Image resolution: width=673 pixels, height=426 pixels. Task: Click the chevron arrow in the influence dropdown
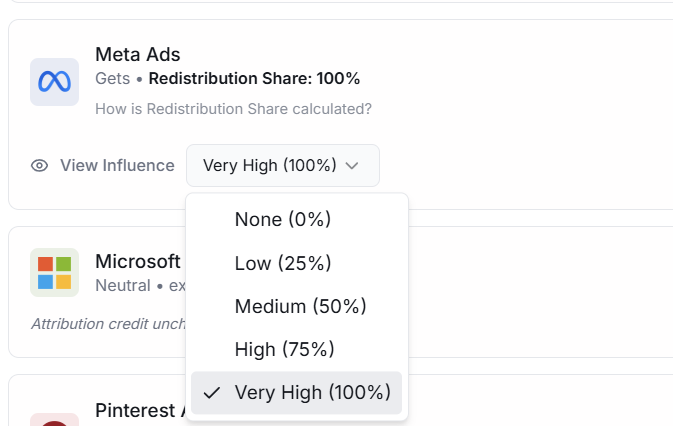(352, 166)
